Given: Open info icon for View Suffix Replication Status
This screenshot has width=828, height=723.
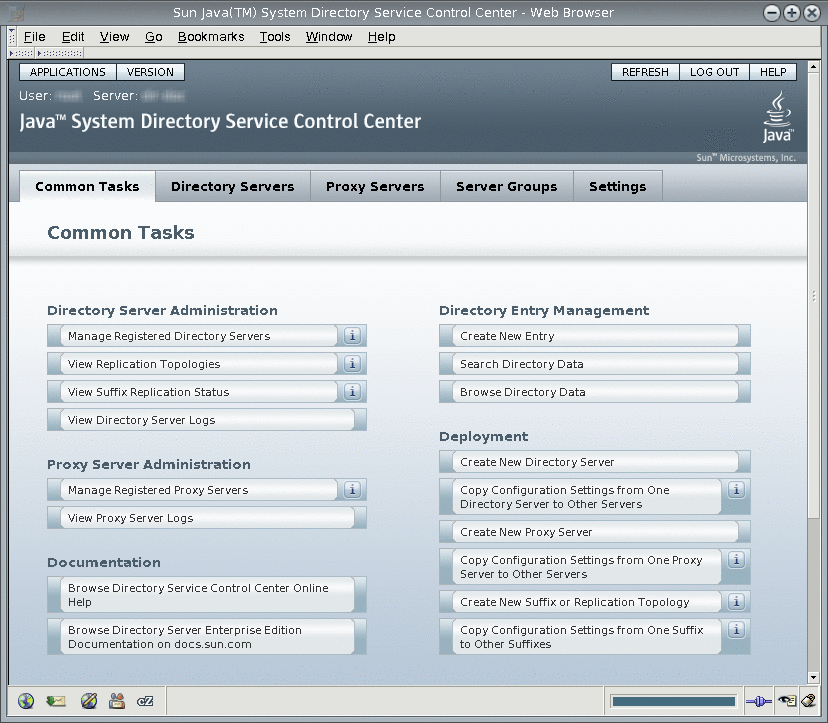Looking at the screenshot, I should pos(352,392).
